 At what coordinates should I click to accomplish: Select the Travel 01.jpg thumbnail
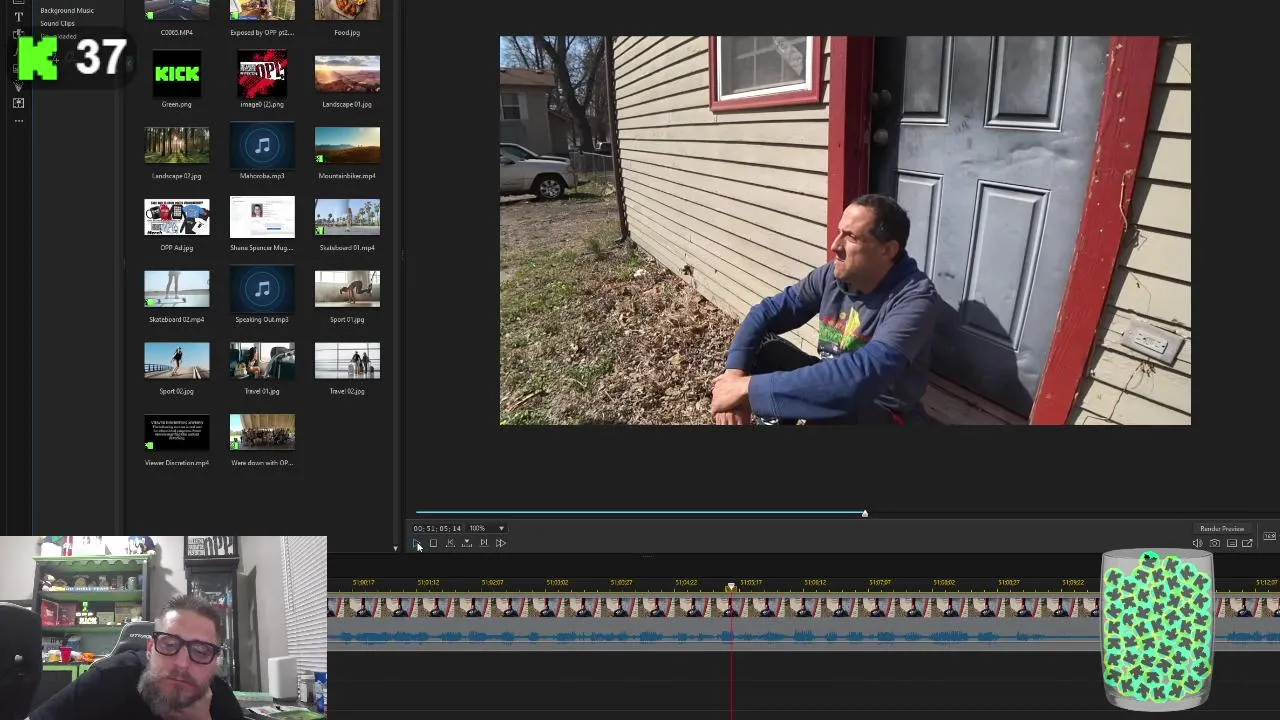262,361
